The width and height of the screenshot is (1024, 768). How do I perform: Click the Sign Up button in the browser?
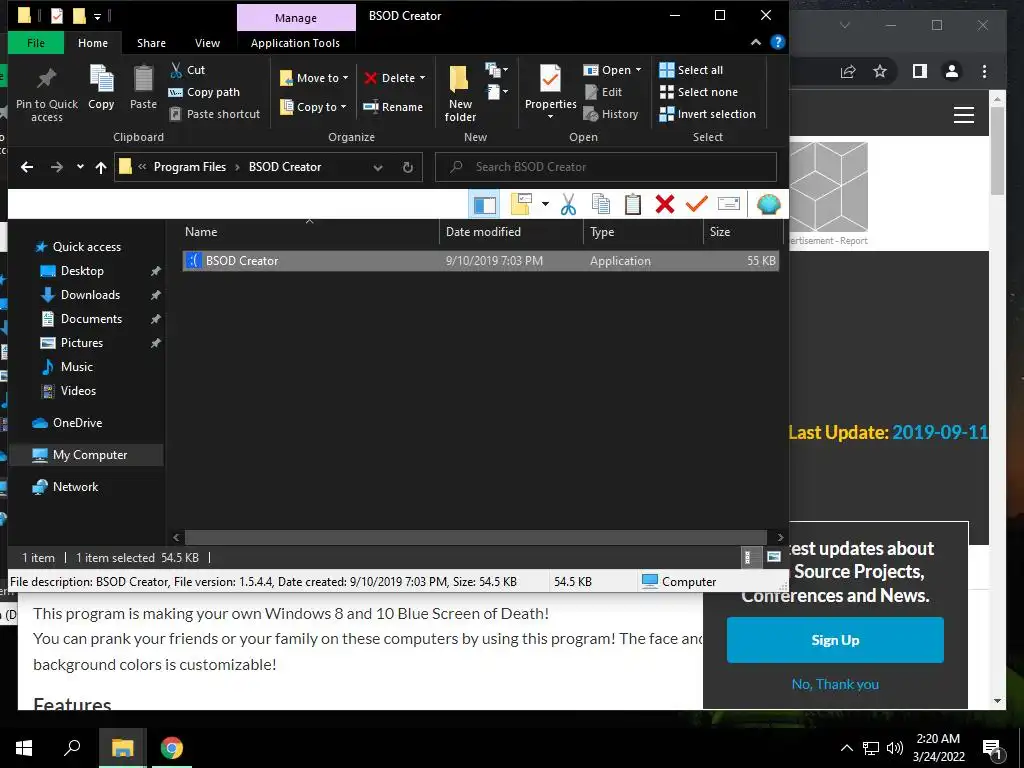(x=835, y=640)
